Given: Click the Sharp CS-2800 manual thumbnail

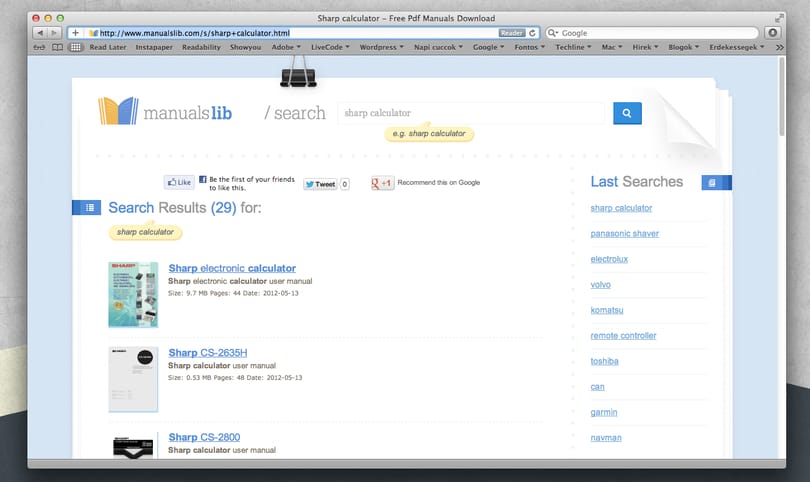Looking at the screenshot, I should [x=133, y=445].
